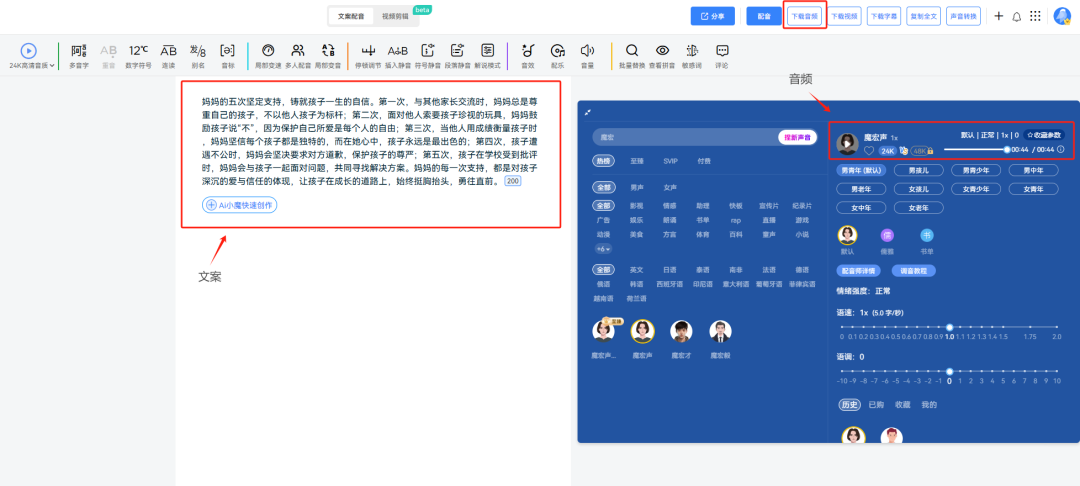Click the blue 配音 button
1080x486 pixels.
click(763, 16)
